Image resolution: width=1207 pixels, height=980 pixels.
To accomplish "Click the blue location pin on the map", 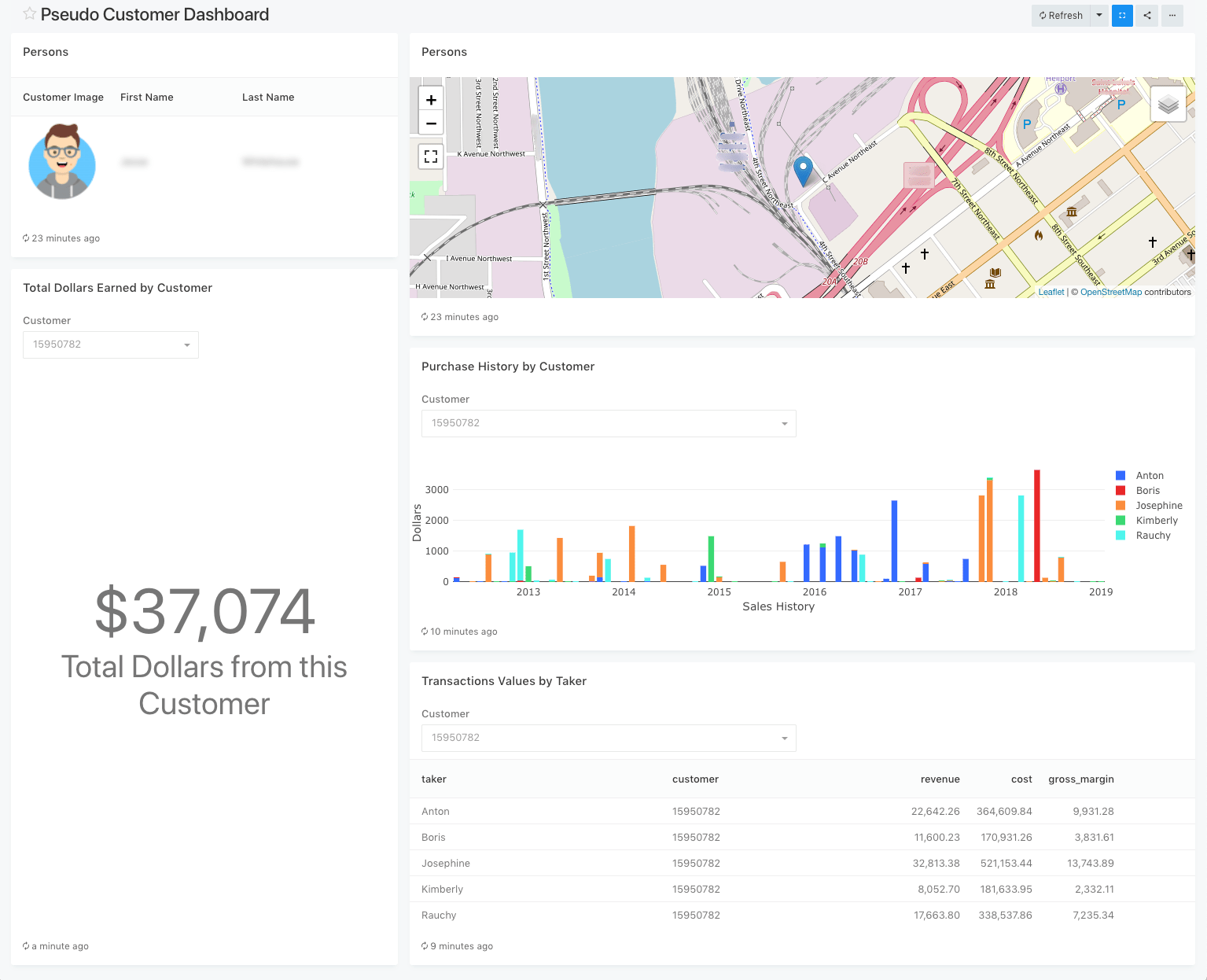I will [803, 167].
